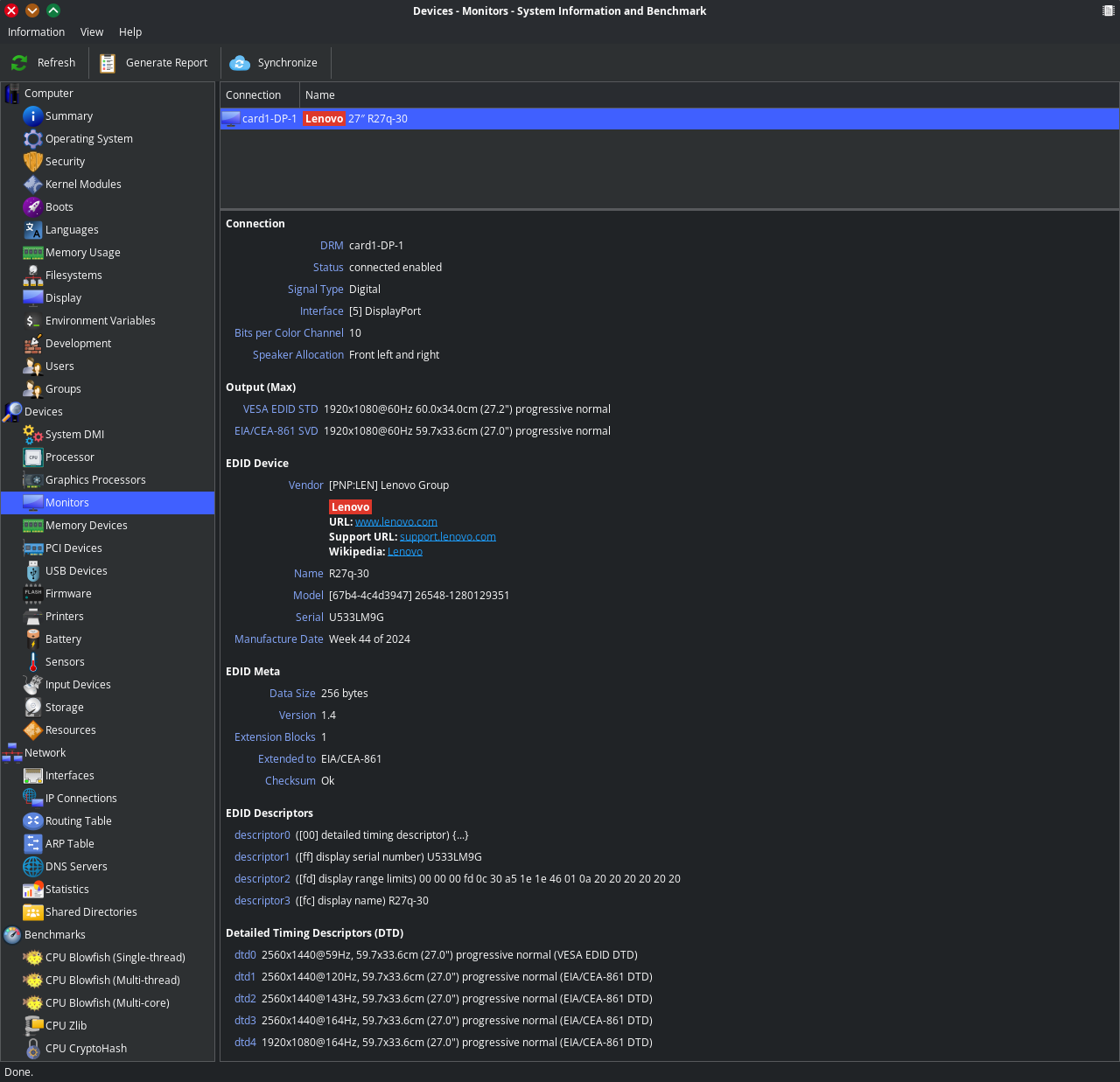The image size is (1120, 1082).
Task: Open the www.lenovo.com URL link
Action: [x=395, y=522]
